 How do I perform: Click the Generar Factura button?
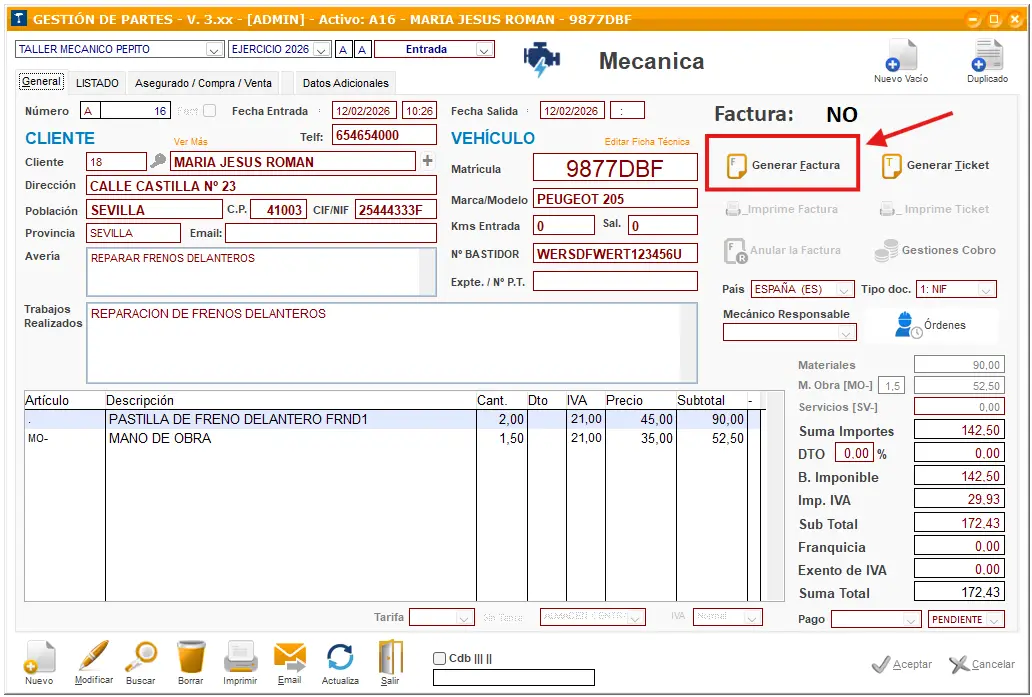pos(783,165)
